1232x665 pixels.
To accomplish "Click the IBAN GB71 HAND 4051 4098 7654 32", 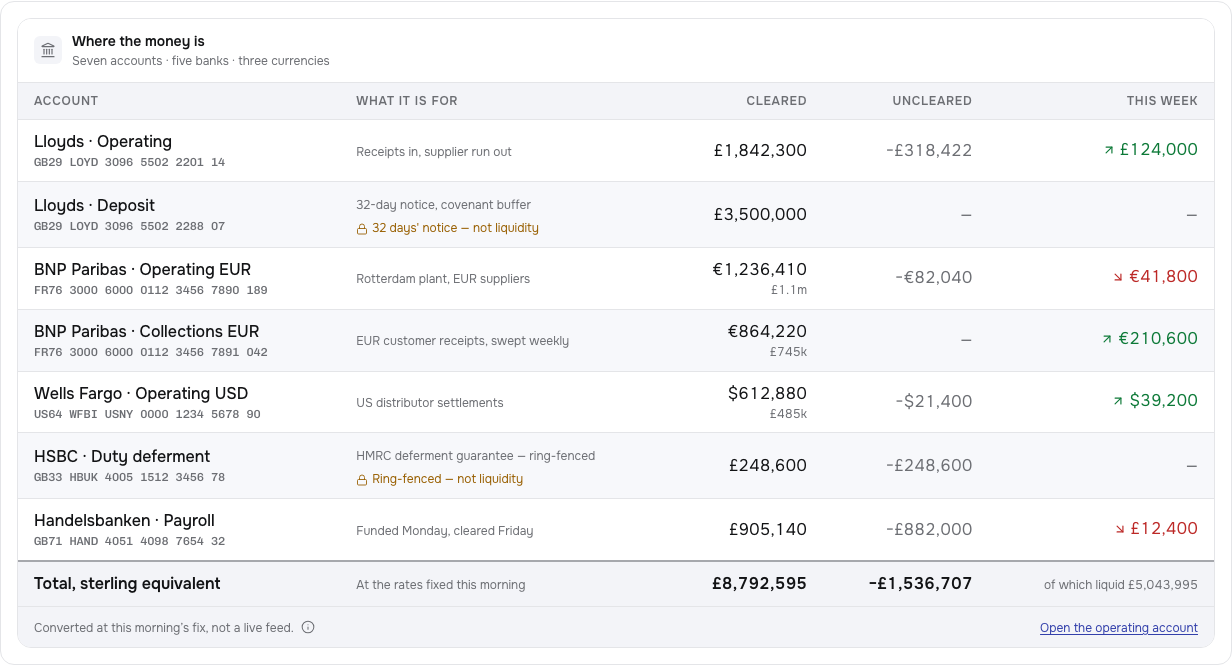I will pyautogui.click(x=129, y=541).
